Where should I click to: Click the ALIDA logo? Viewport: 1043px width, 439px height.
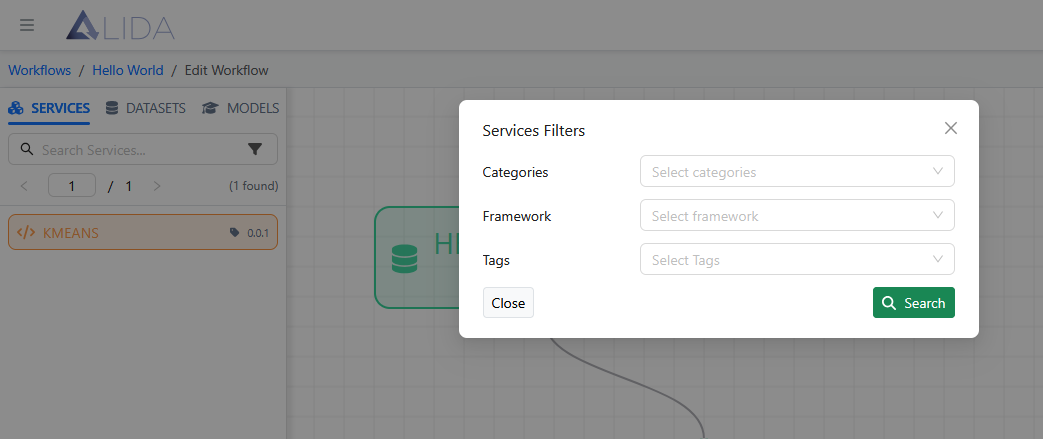tap(120, 26)
